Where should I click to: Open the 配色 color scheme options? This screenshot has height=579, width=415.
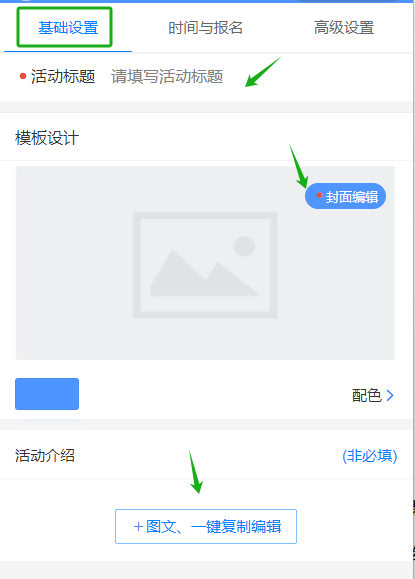point(373,395)
